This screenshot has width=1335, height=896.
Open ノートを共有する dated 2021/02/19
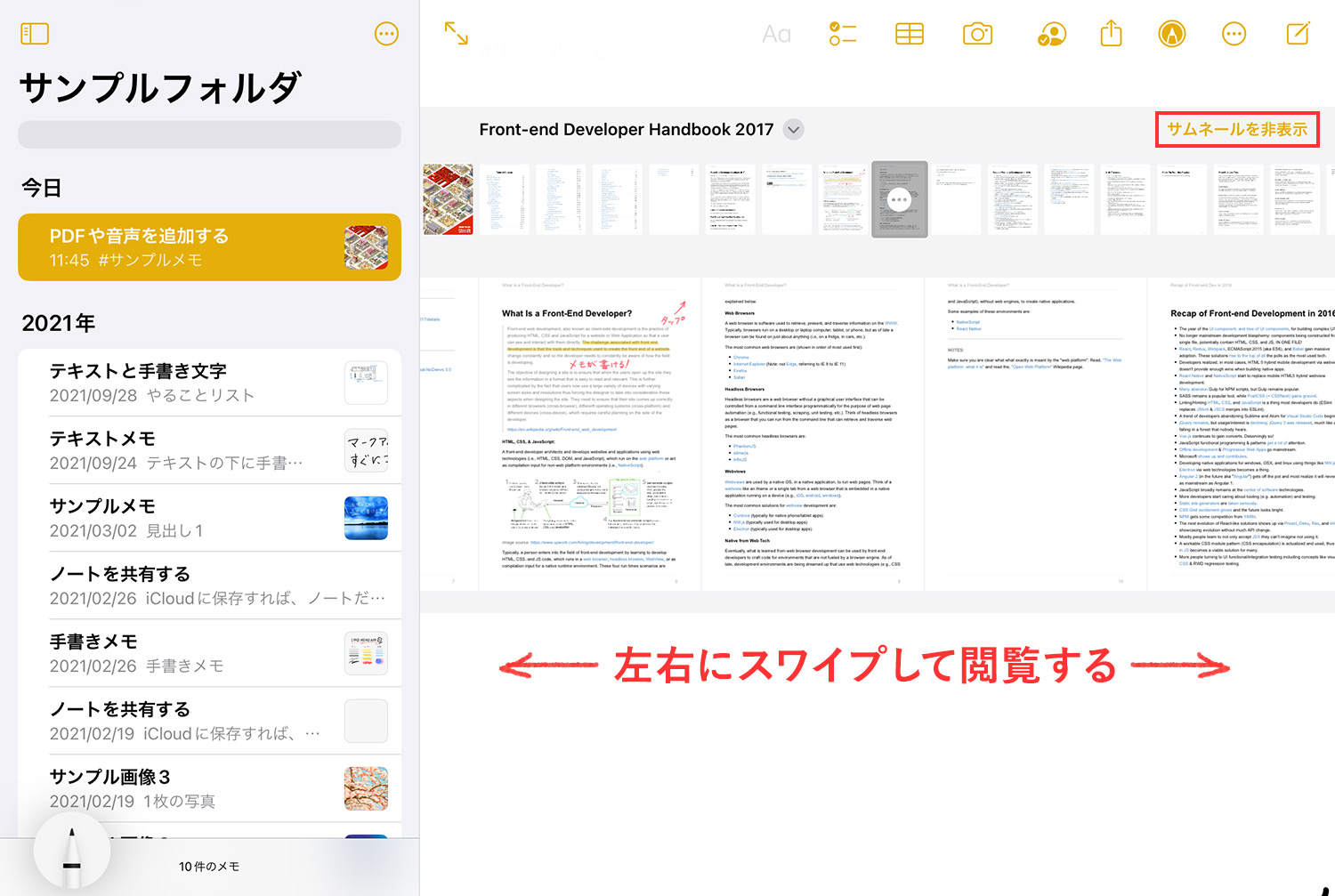pos(209,721)
